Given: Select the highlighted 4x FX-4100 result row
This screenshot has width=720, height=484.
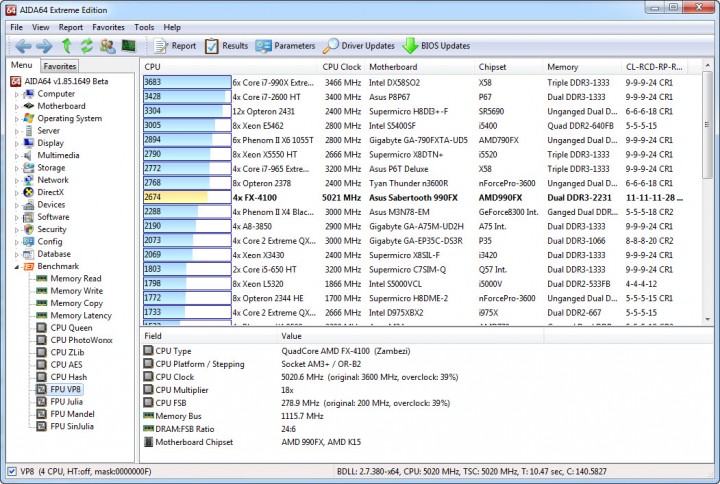Looking at the screenshot, I should [413, 197].
